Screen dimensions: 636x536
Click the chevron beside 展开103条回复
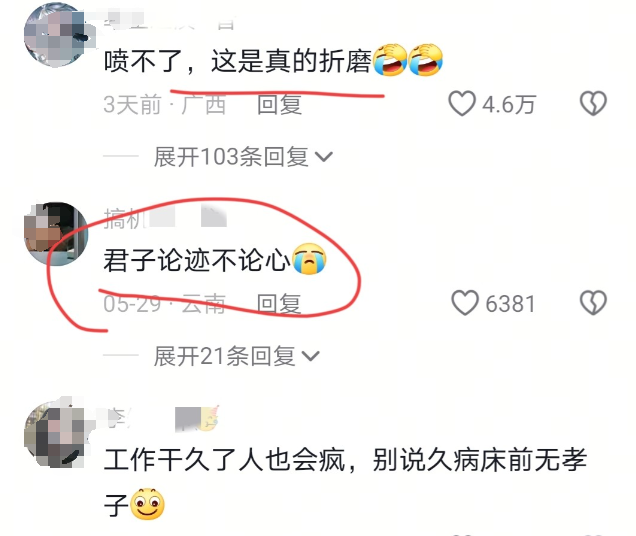[324, 157]
